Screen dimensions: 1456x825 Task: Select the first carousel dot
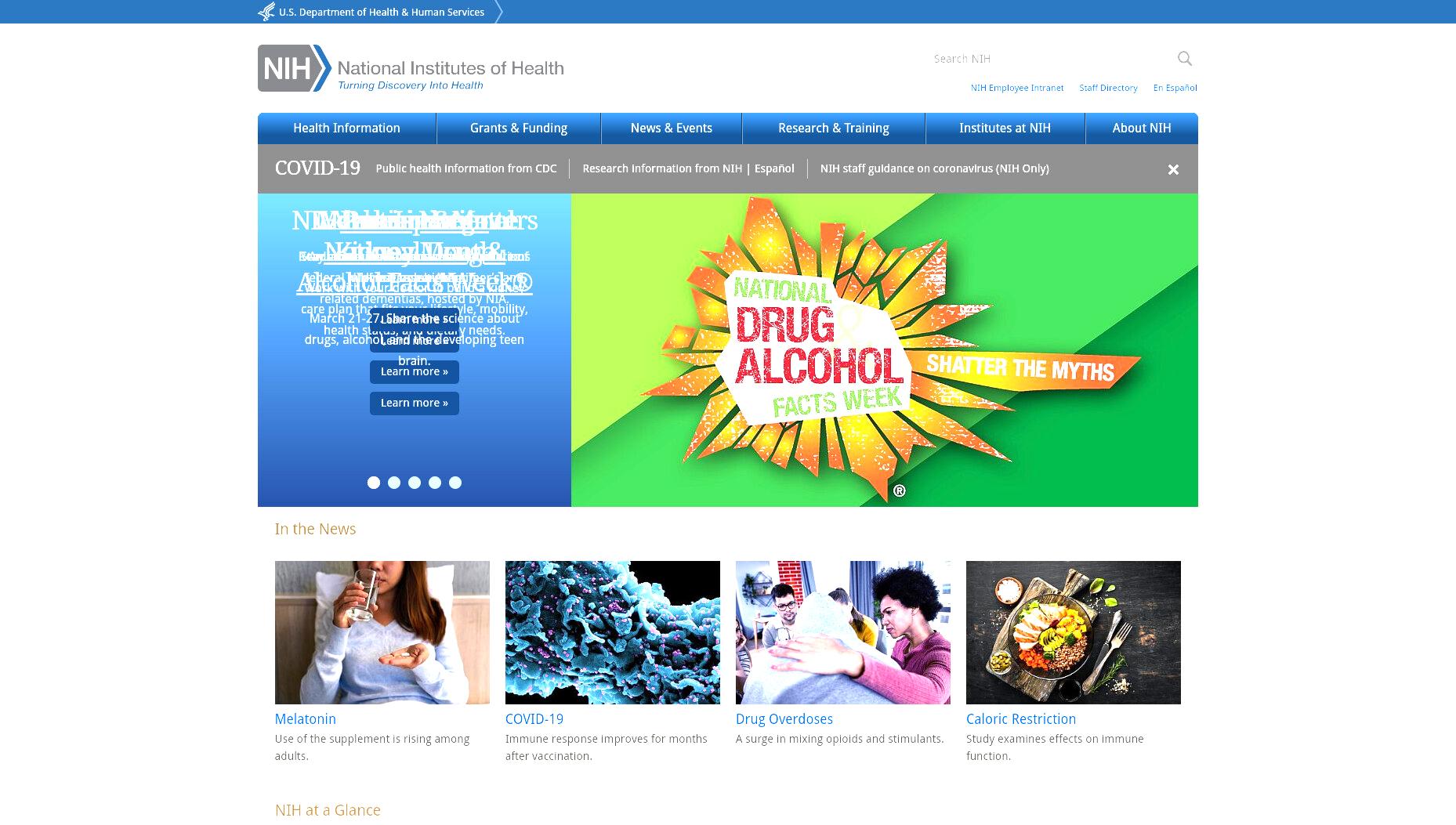(374, 483)
